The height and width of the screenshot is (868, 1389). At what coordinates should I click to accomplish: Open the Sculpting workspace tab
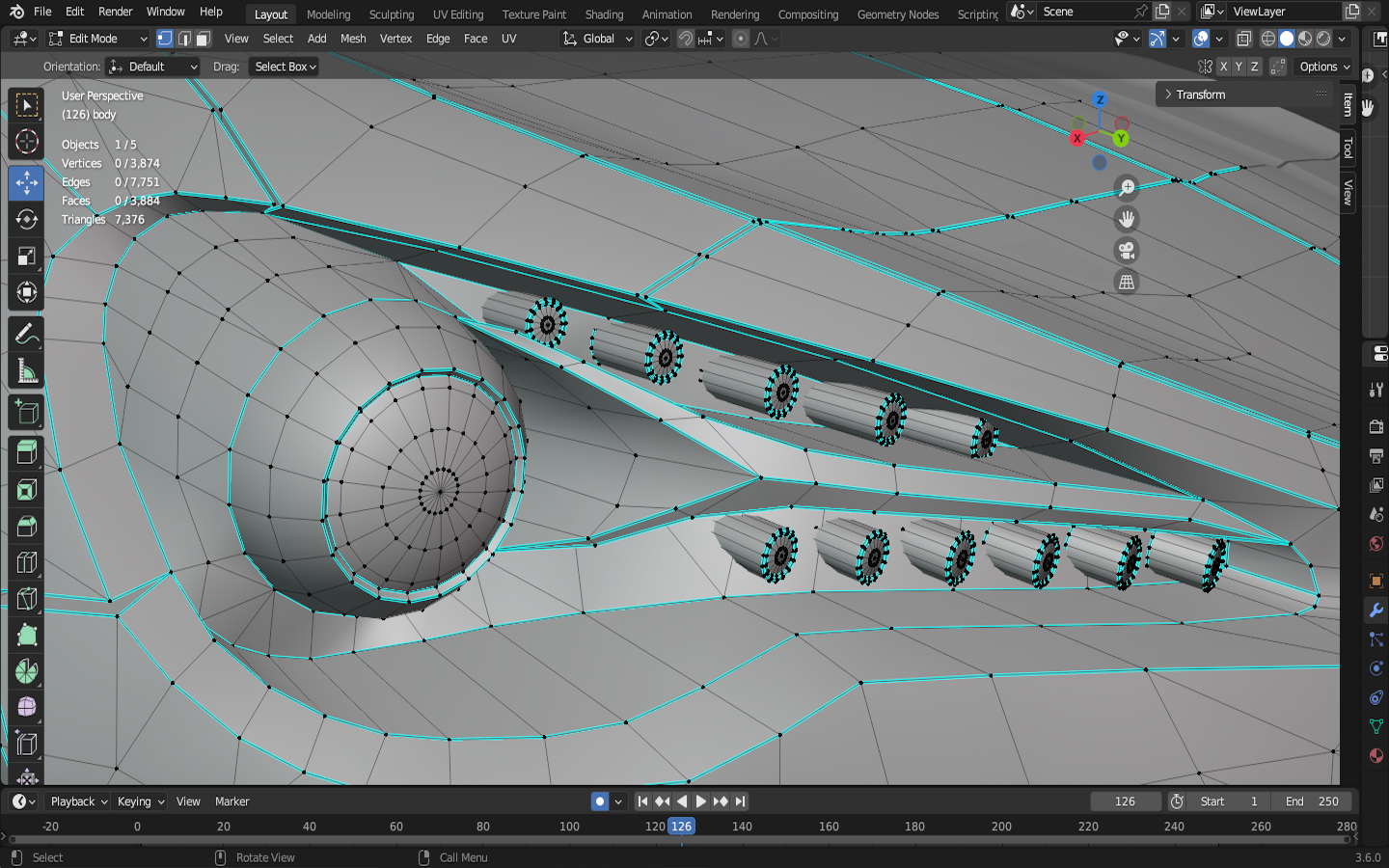click(391, 14)
